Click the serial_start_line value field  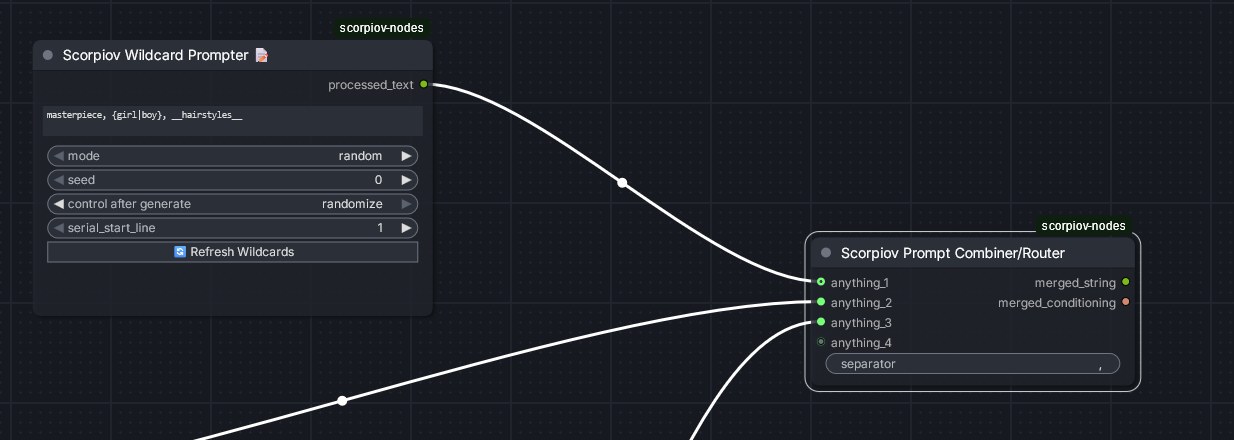(x=232, y=228)
